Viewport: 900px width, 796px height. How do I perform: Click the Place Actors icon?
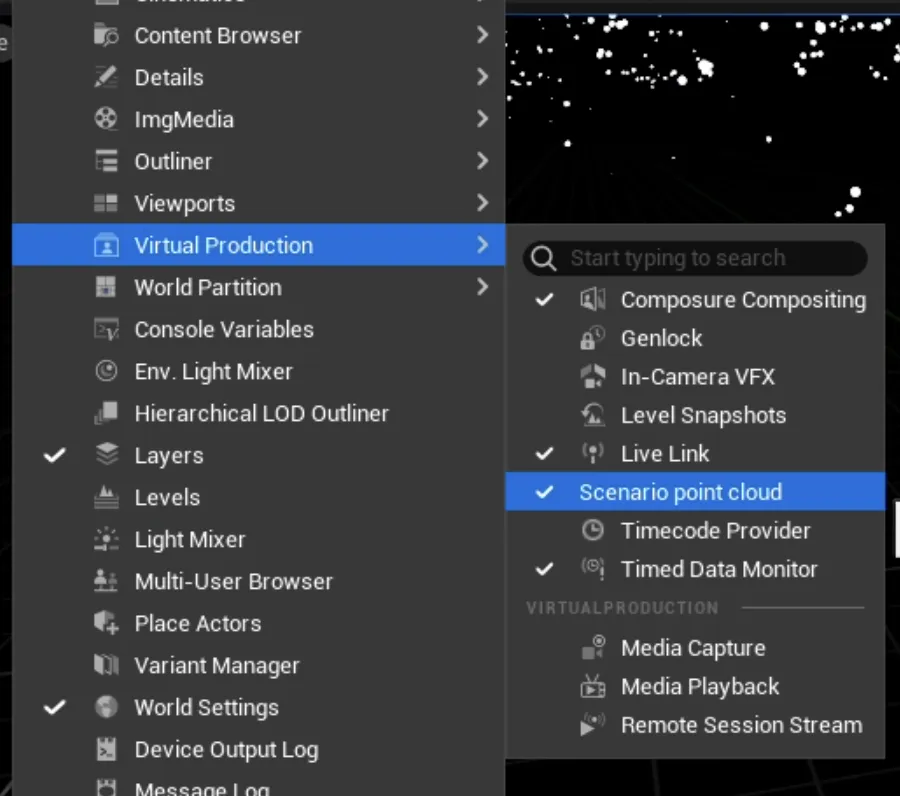tap(106, 623)
